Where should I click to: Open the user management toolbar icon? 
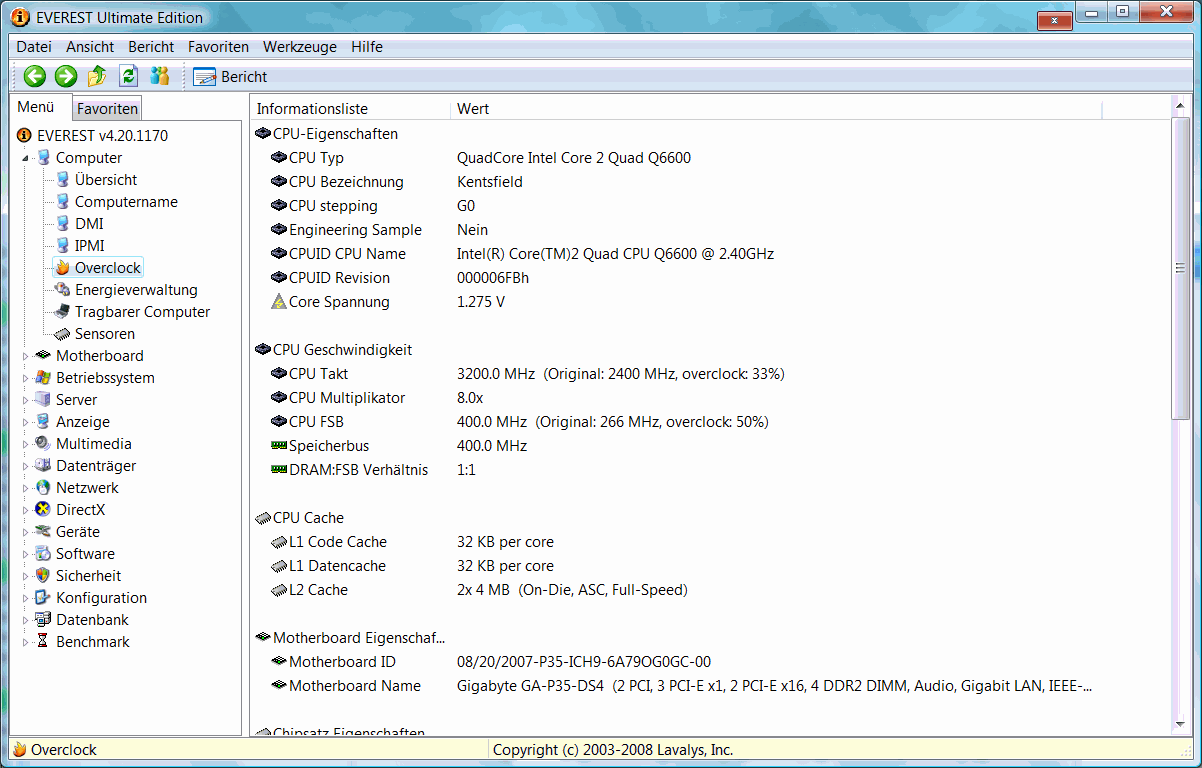tap(159, 76)
